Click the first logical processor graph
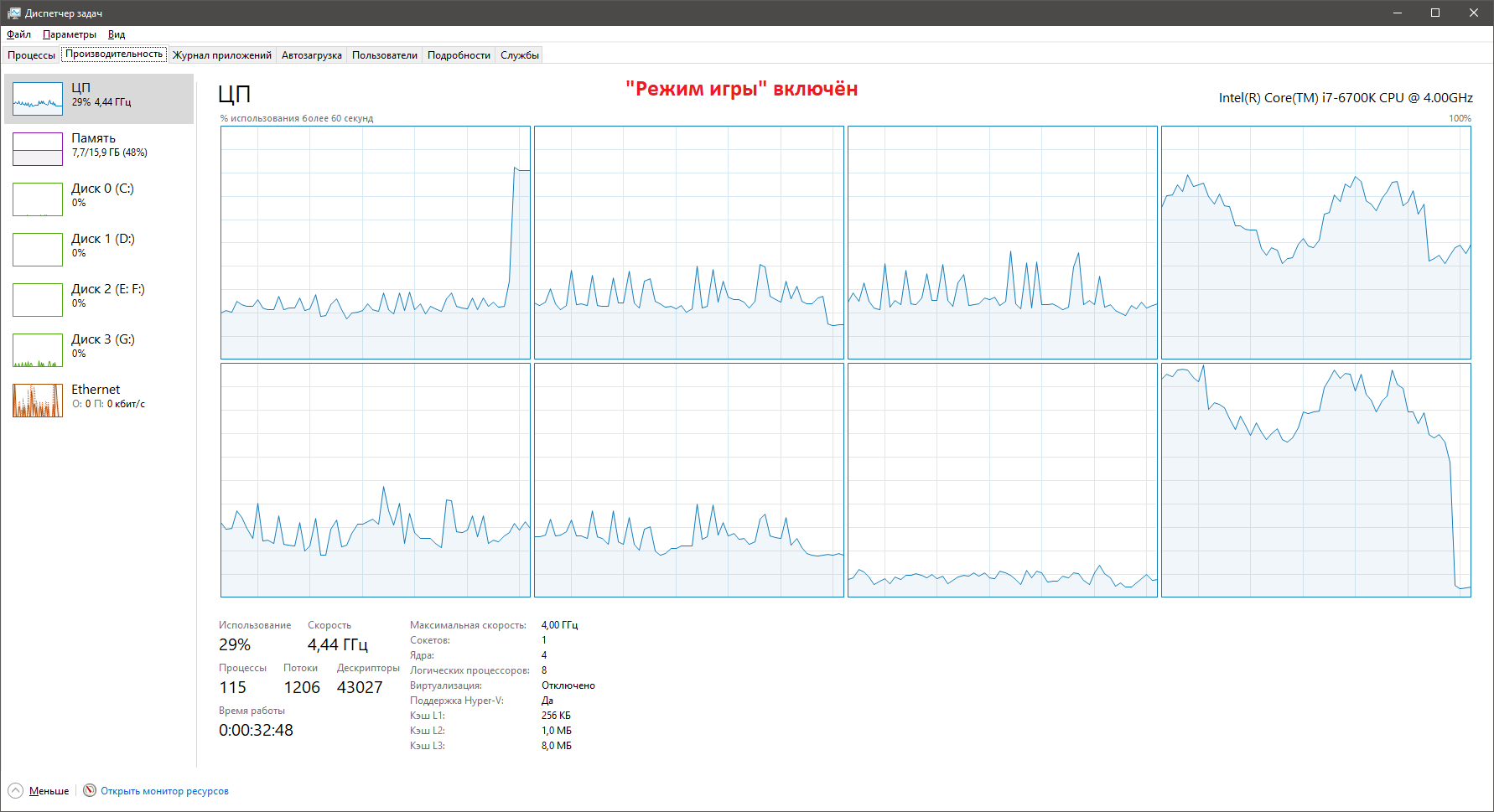1494x812 pixels. 376,243
